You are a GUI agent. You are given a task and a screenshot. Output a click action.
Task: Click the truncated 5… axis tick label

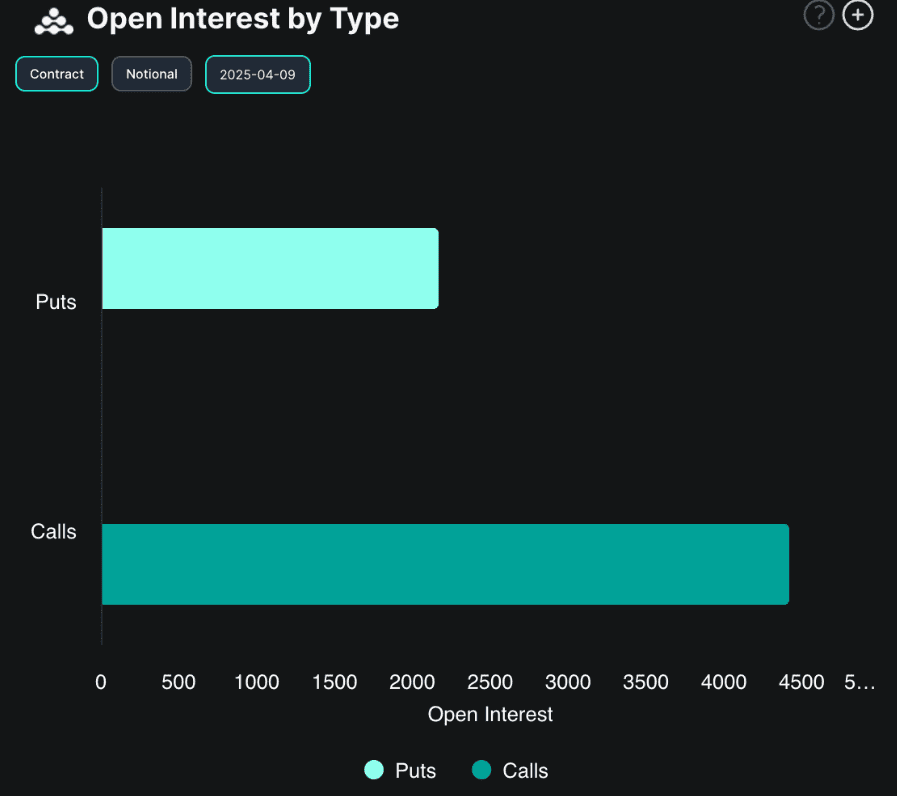859,682
